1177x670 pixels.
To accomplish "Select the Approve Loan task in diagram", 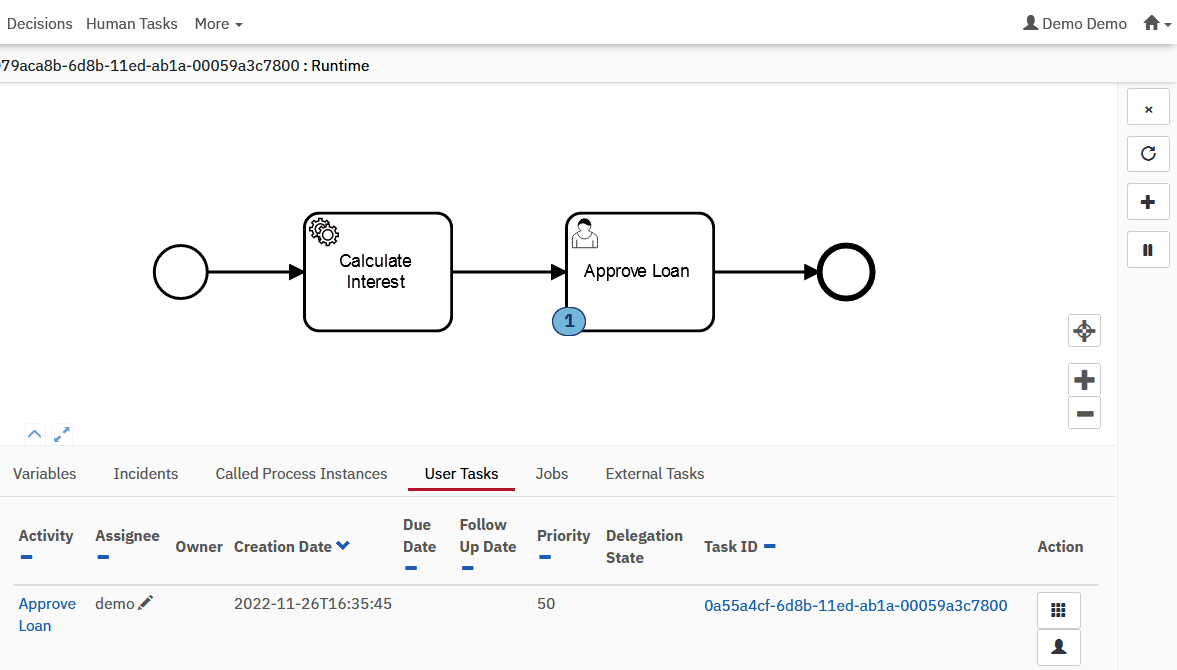I will pos(640,272).
